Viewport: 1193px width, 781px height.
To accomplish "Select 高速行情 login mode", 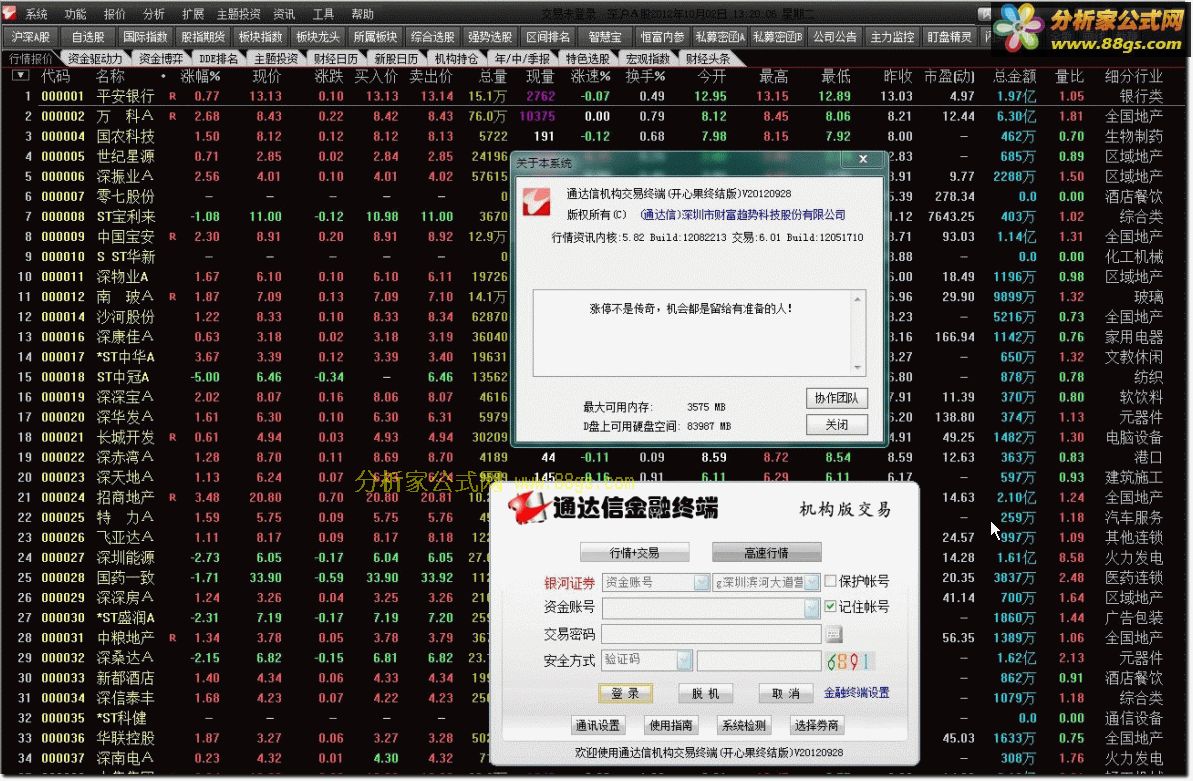I will pyautogui.click(x=766, y=553).
